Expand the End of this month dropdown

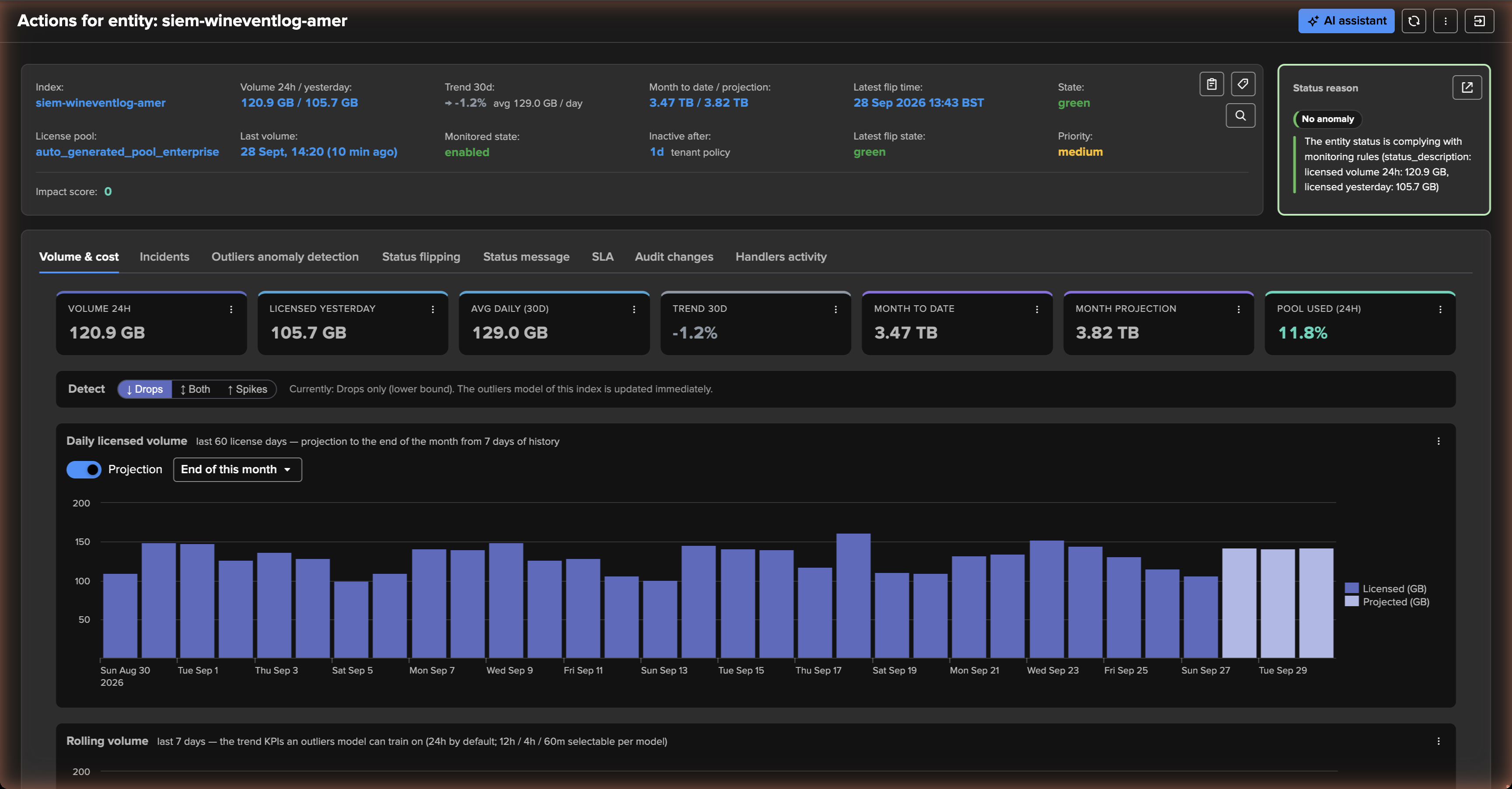click(237, 470)
